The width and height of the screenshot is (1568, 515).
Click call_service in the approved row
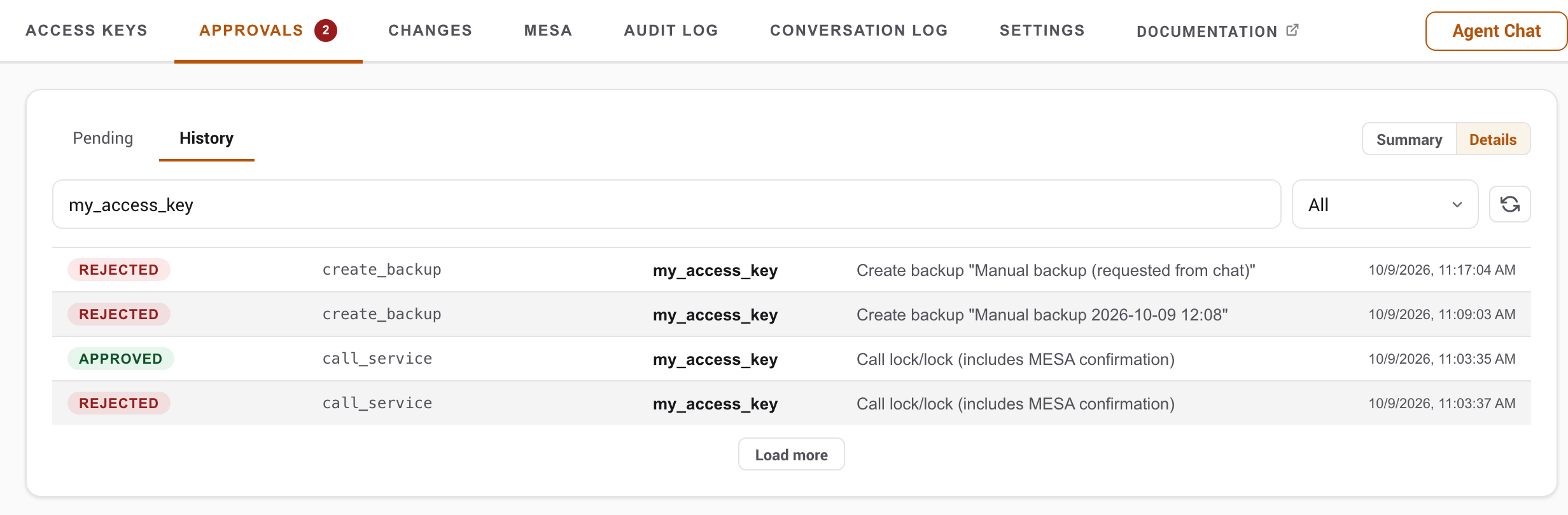click(377, 359)
